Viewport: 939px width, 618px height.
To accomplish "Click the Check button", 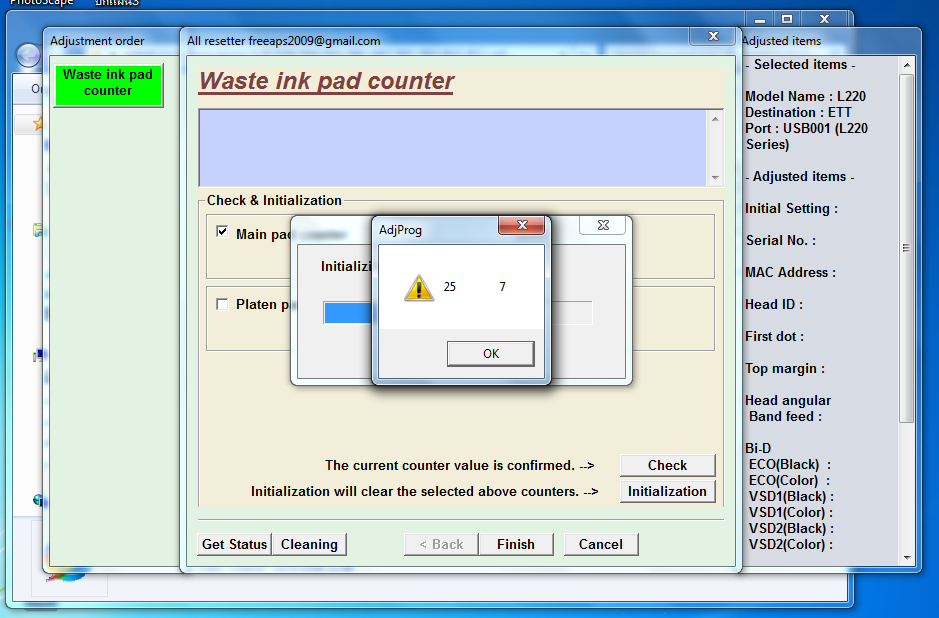I will pos(667,465).
